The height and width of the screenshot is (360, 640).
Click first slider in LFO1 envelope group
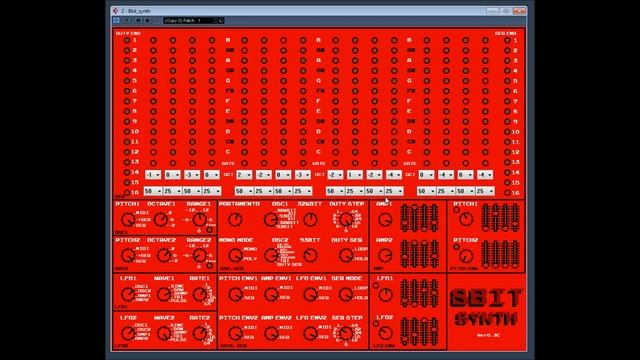pos(405,293)
